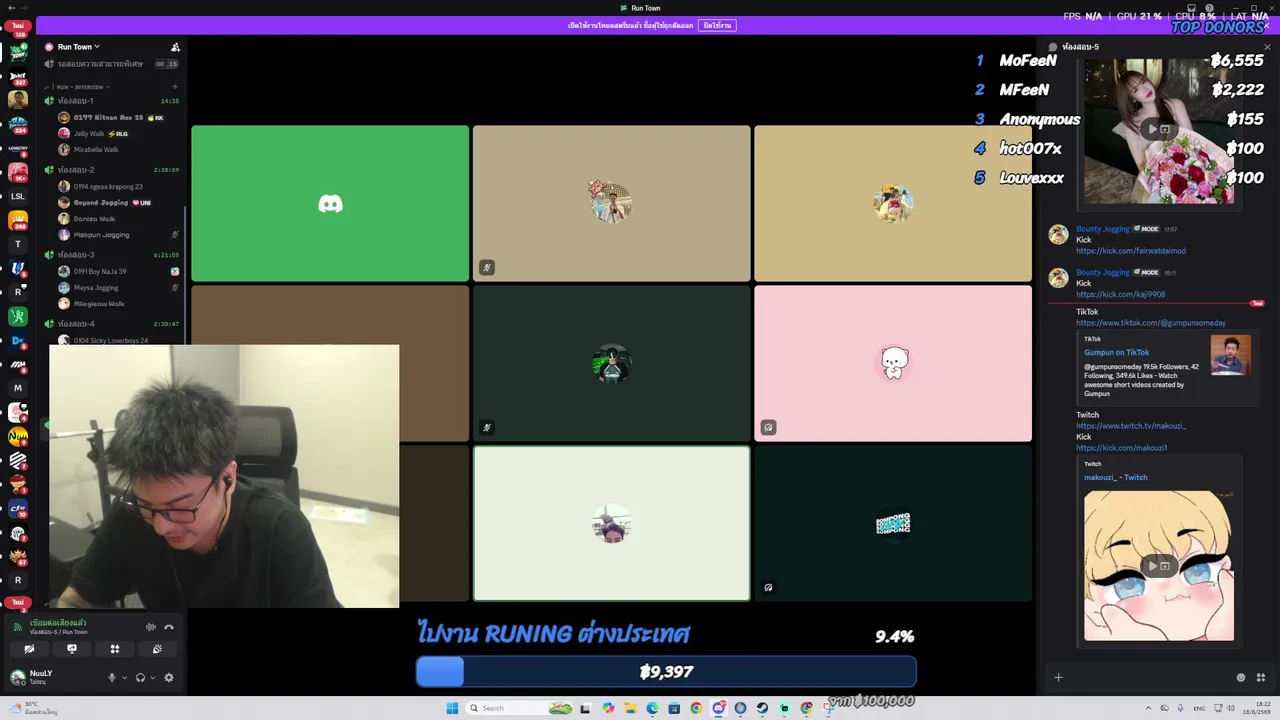Click the button in the purple notice bar
Image resolution: width=1280 pixels, height=720 pixels.
tap(717, 25)
